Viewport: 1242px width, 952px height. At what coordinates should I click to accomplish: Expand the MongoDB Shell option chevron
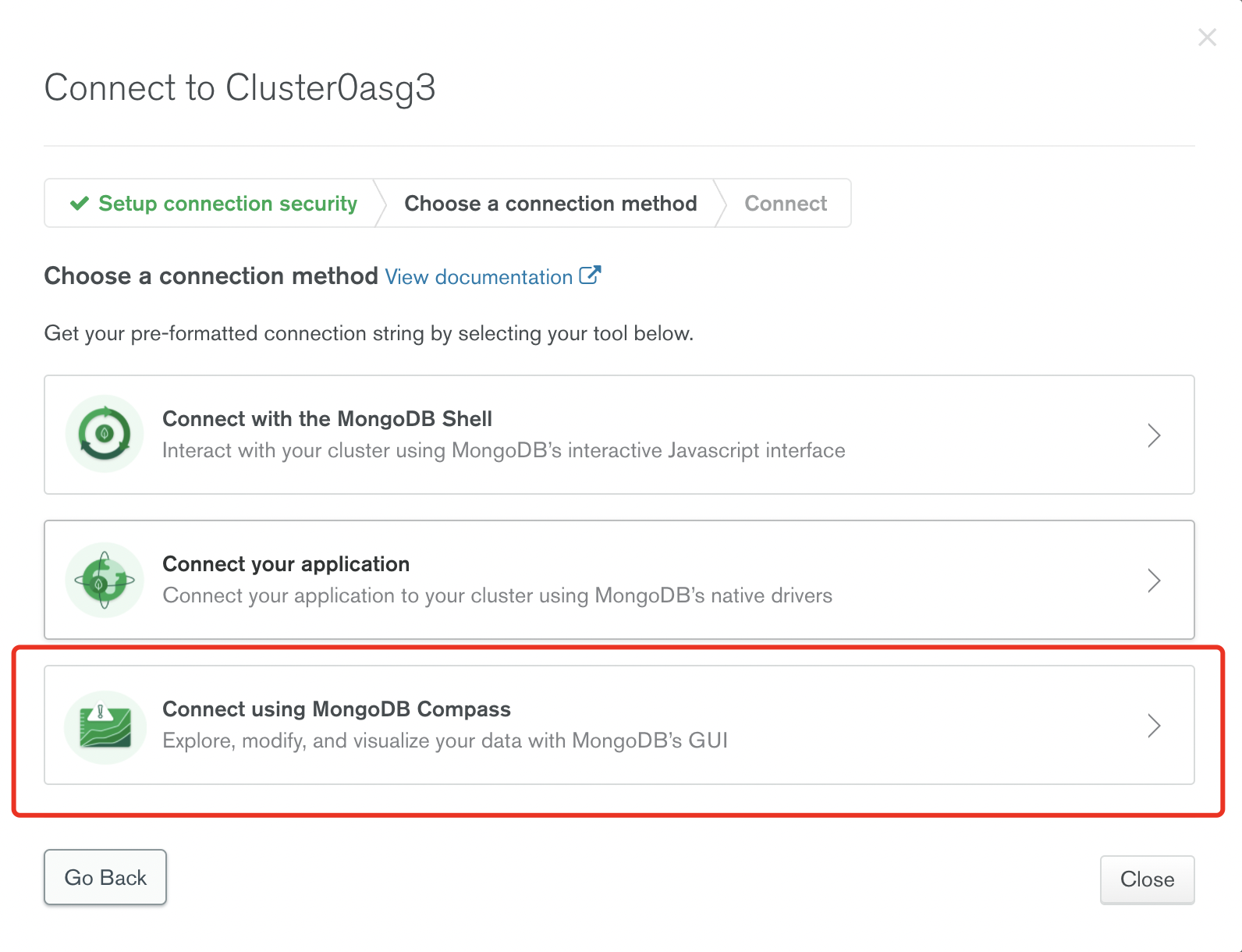point(1154,435)
